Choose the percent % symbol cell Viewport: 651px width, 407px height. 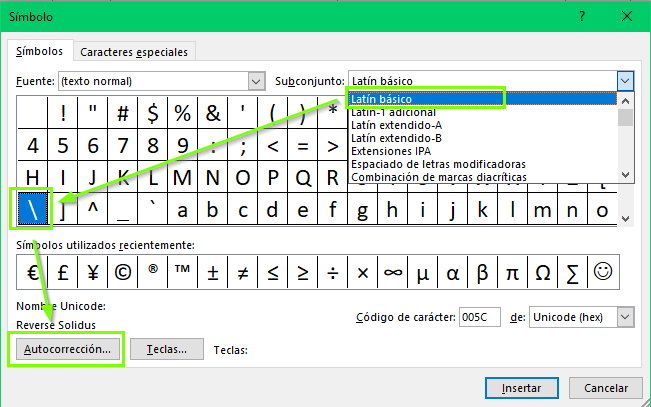[x=183, y=113]
